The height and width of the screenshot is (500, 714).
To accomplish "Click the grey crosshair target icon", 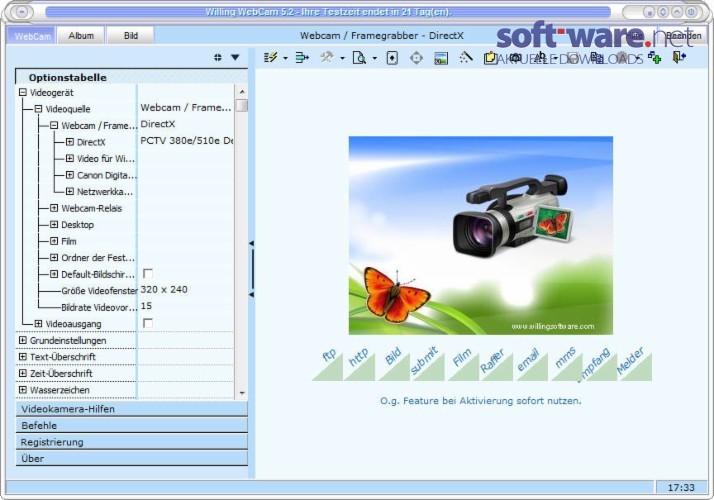I will pos(416,58).
